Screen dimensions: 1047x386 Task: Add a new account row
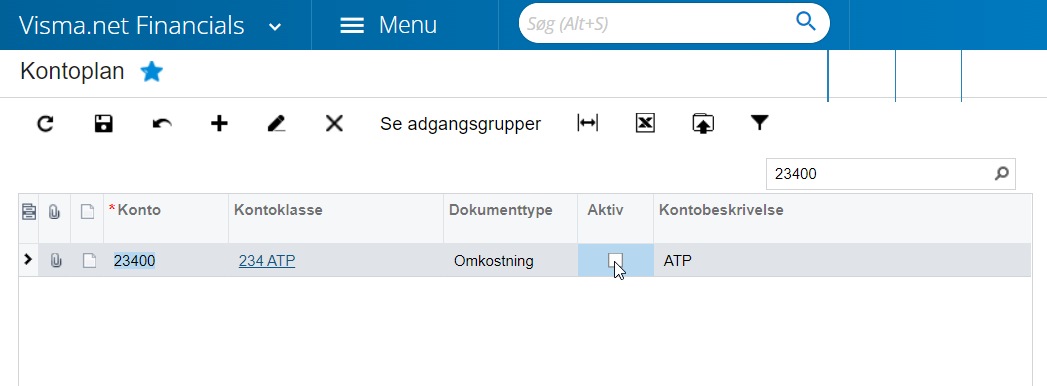(x=219, y=124)
